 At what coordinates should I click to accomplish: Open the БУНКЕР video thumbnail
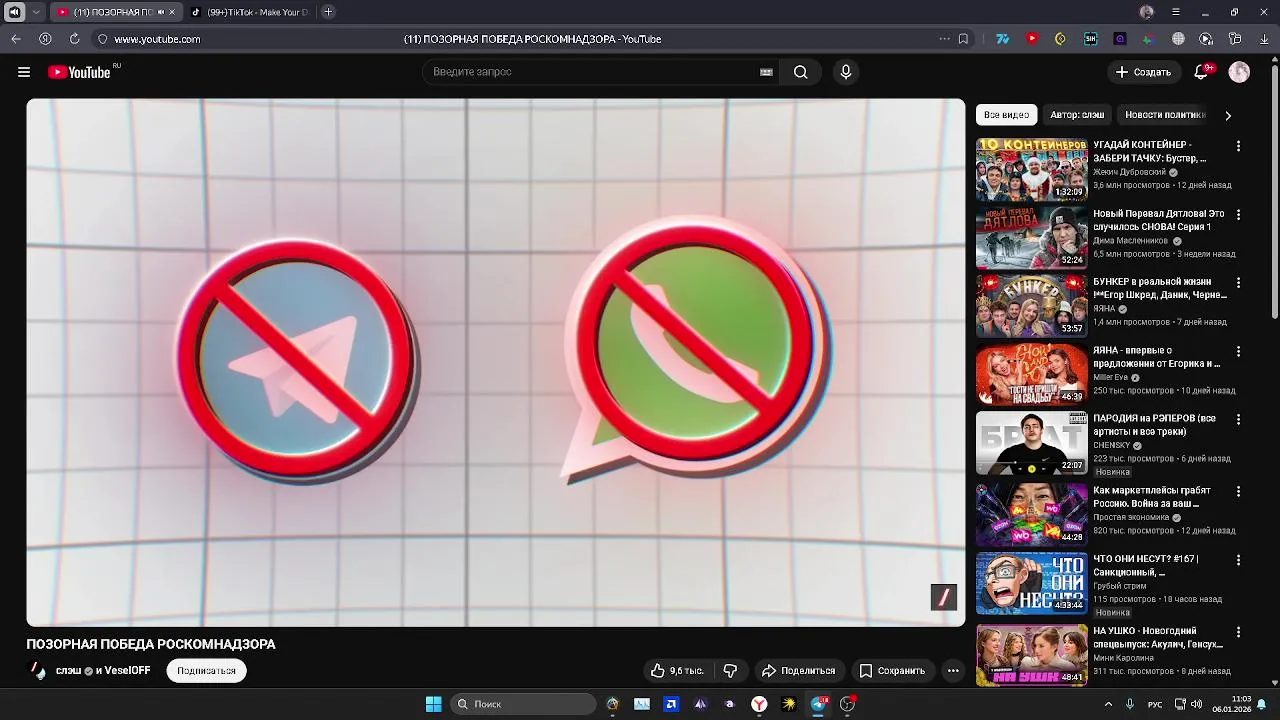point(1031,306)
